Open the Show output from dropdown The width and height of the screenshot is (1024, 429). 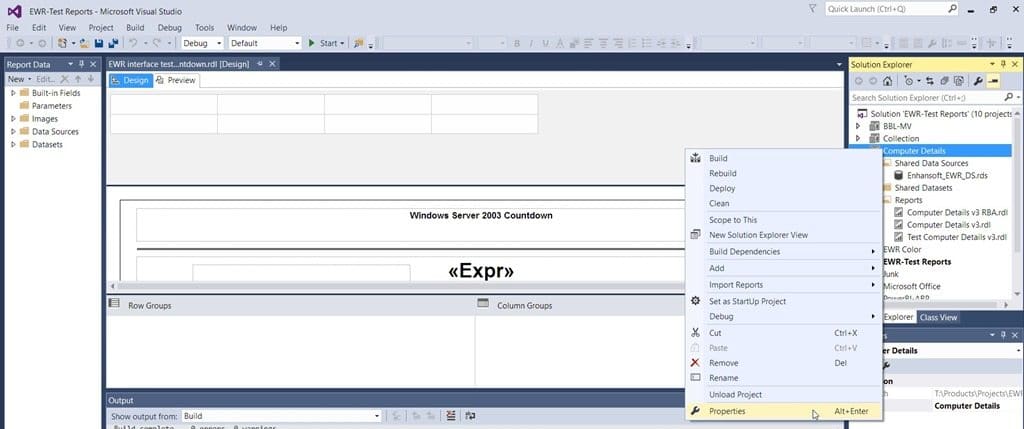click(x=281, y=416)
